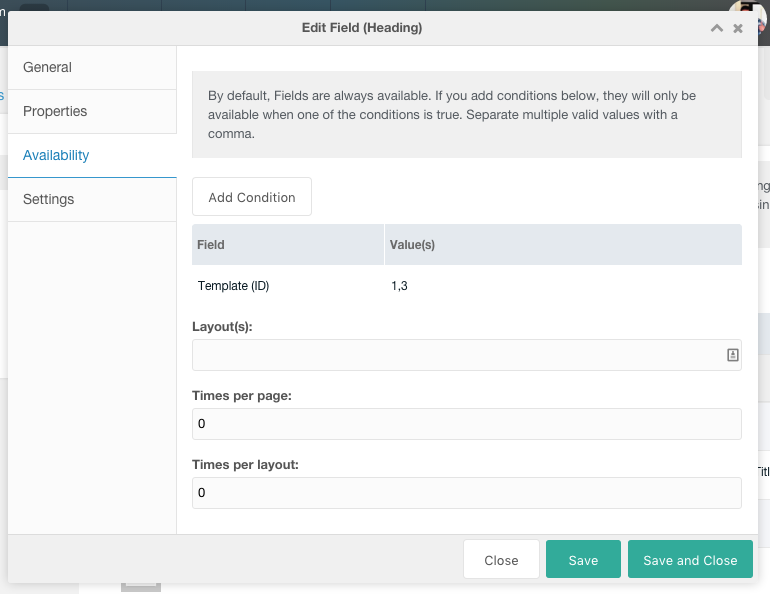The image size is (770, 594).
Task: Click the Add Condition button
Action: click(252, 197)
